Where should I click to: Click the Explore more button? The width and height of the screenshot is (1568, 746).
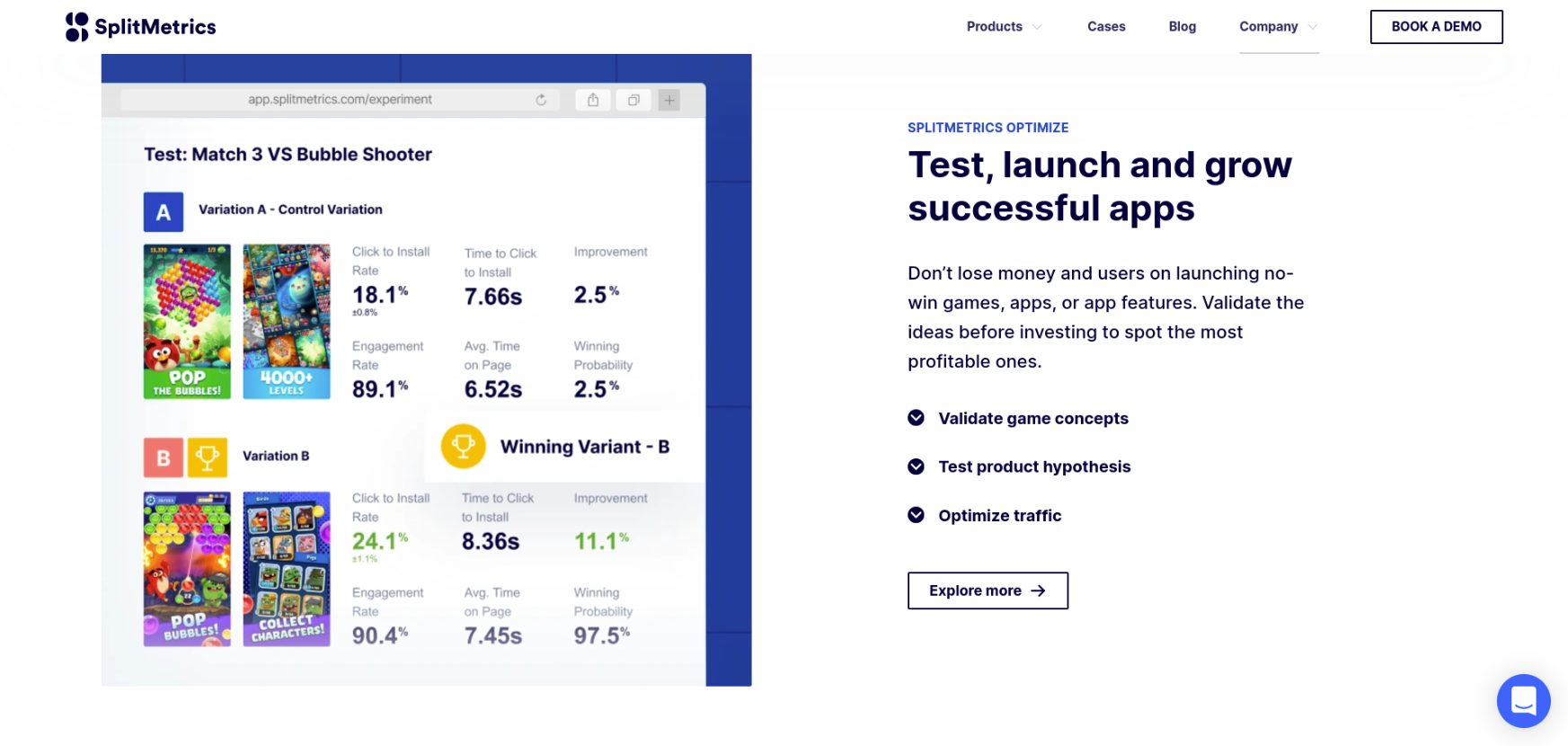(988, 591)
